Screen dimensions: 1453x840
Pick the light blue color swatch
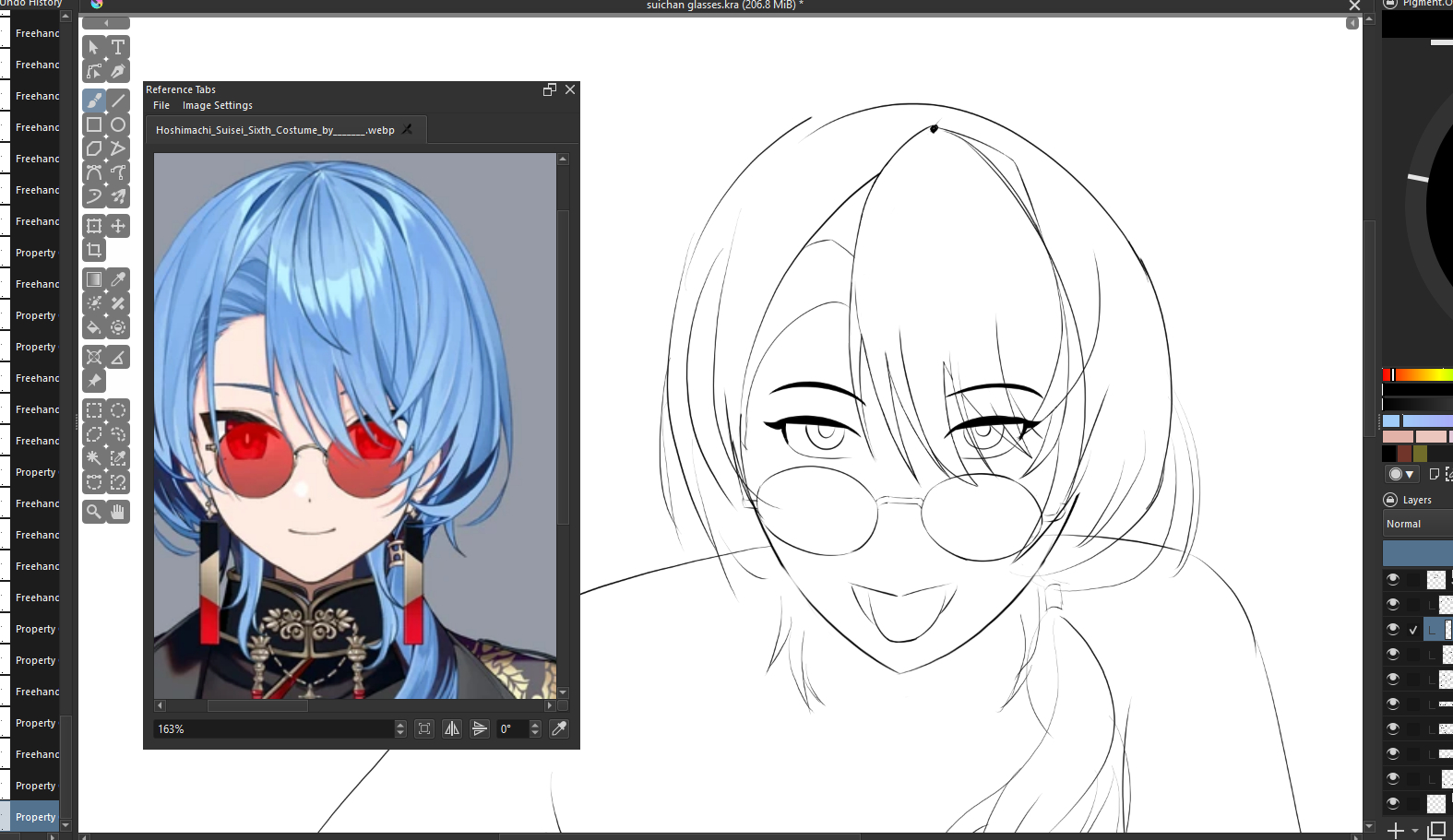1391,421
